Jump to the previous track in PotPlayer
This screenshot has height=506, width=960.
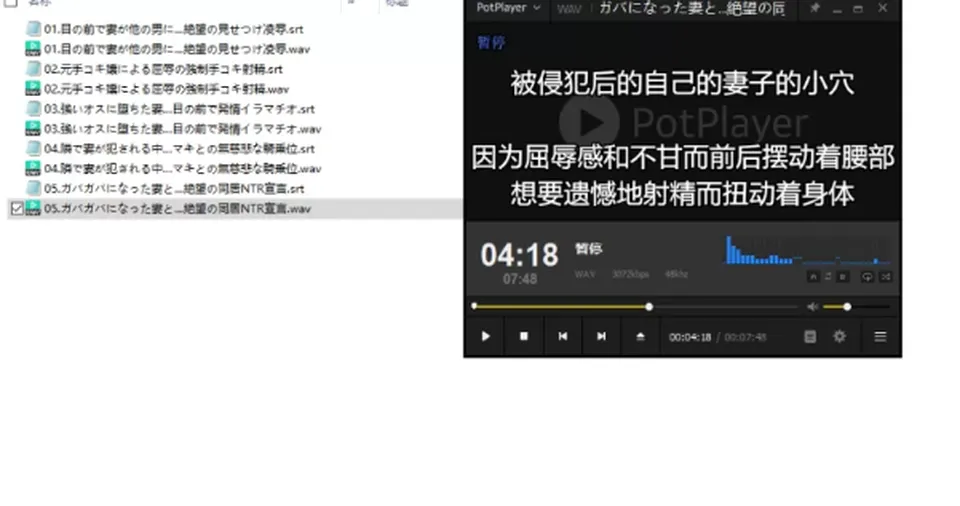point(563,336)
